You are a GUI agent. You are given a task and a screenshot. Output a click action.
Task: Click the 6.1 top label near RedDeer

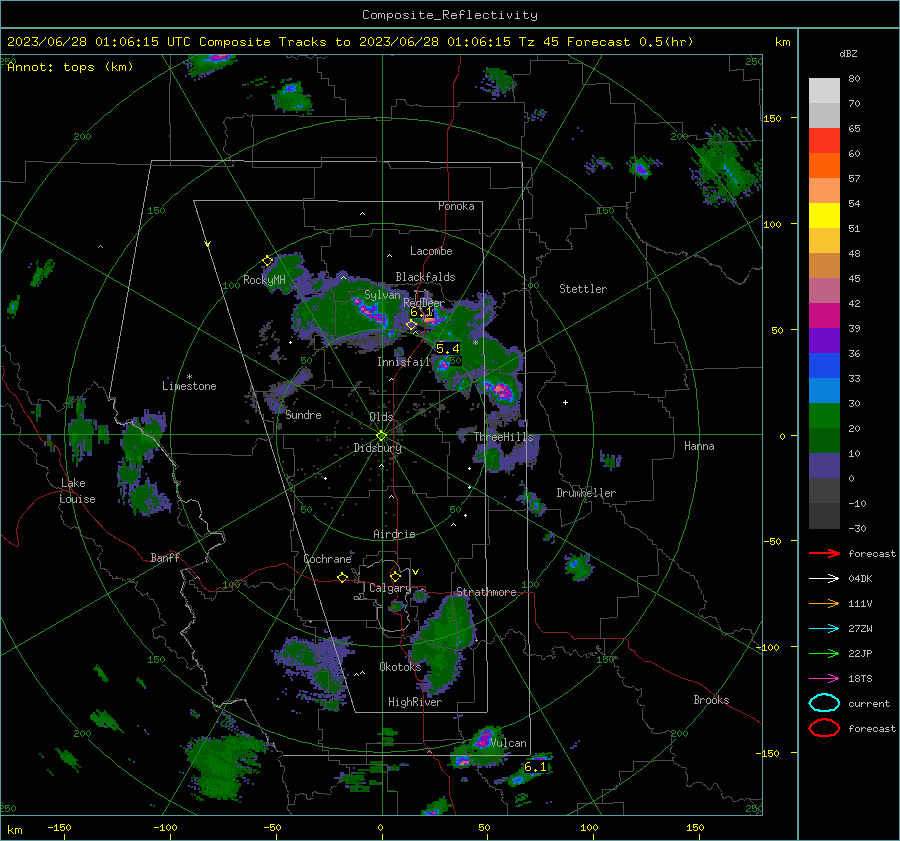coord(421,312)
